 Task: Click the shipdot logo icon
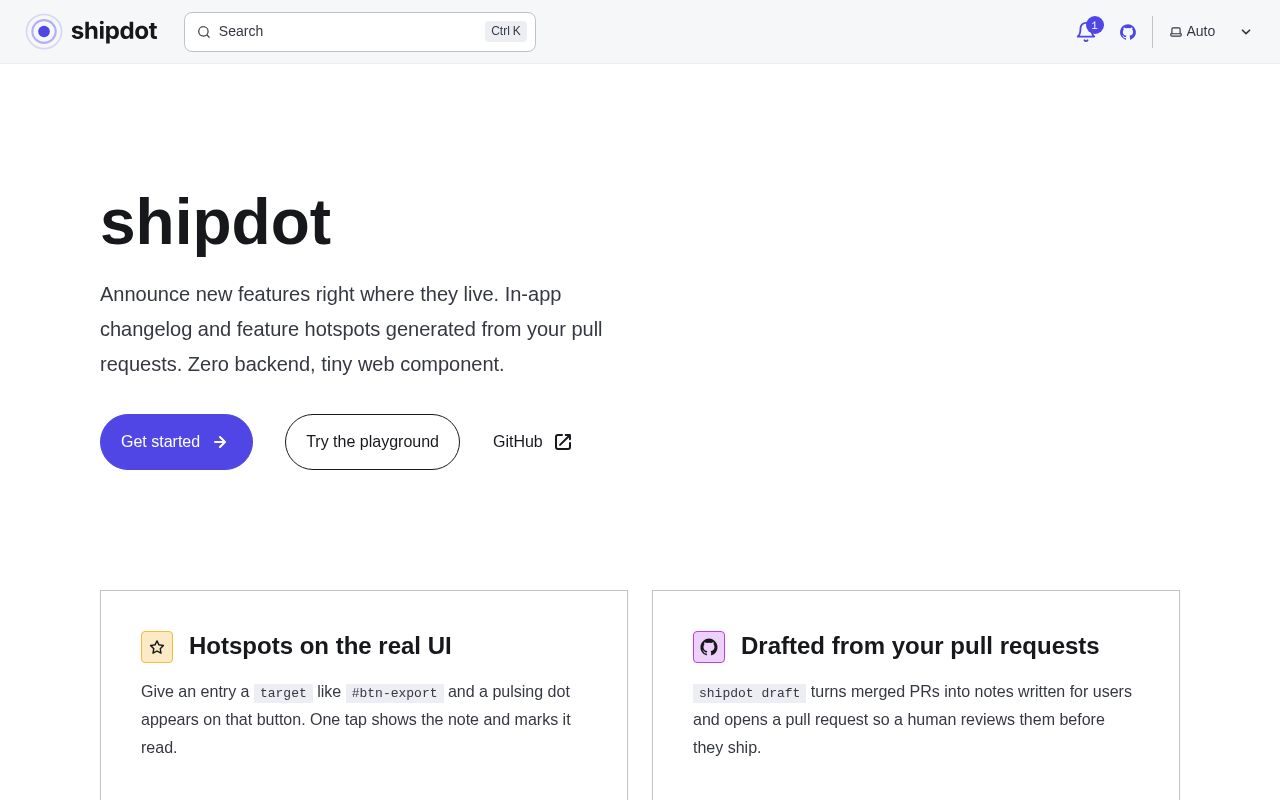[44, 32]
